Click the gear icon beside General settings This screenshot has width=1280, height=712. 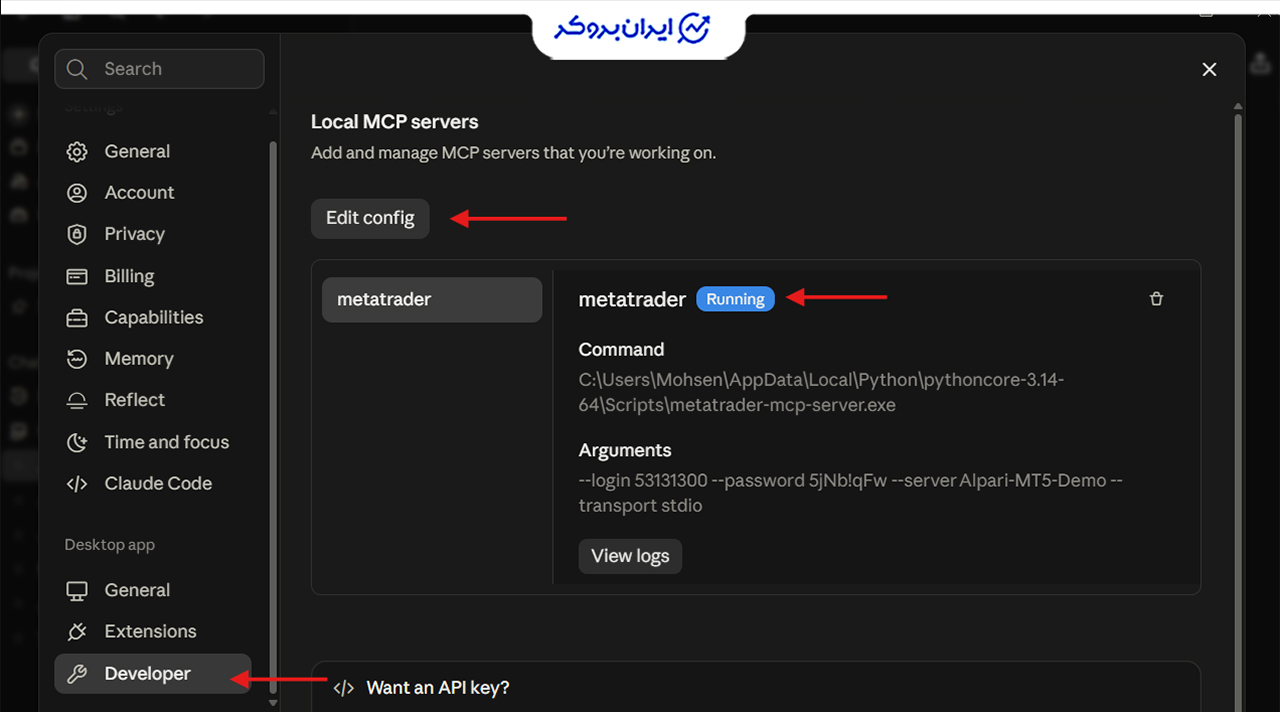(77, 152)
